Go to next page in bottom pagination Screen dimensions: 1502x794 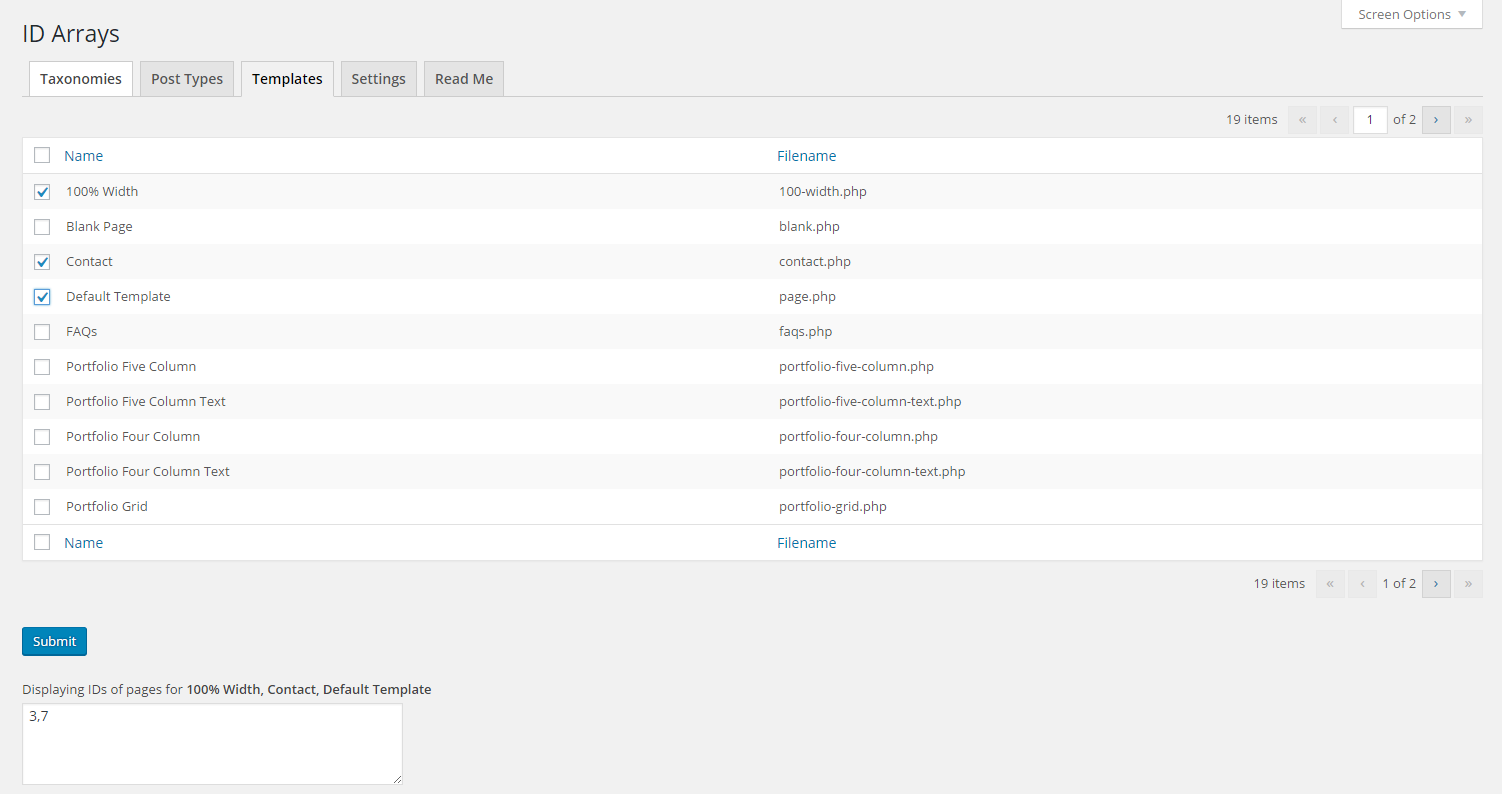1436,584
